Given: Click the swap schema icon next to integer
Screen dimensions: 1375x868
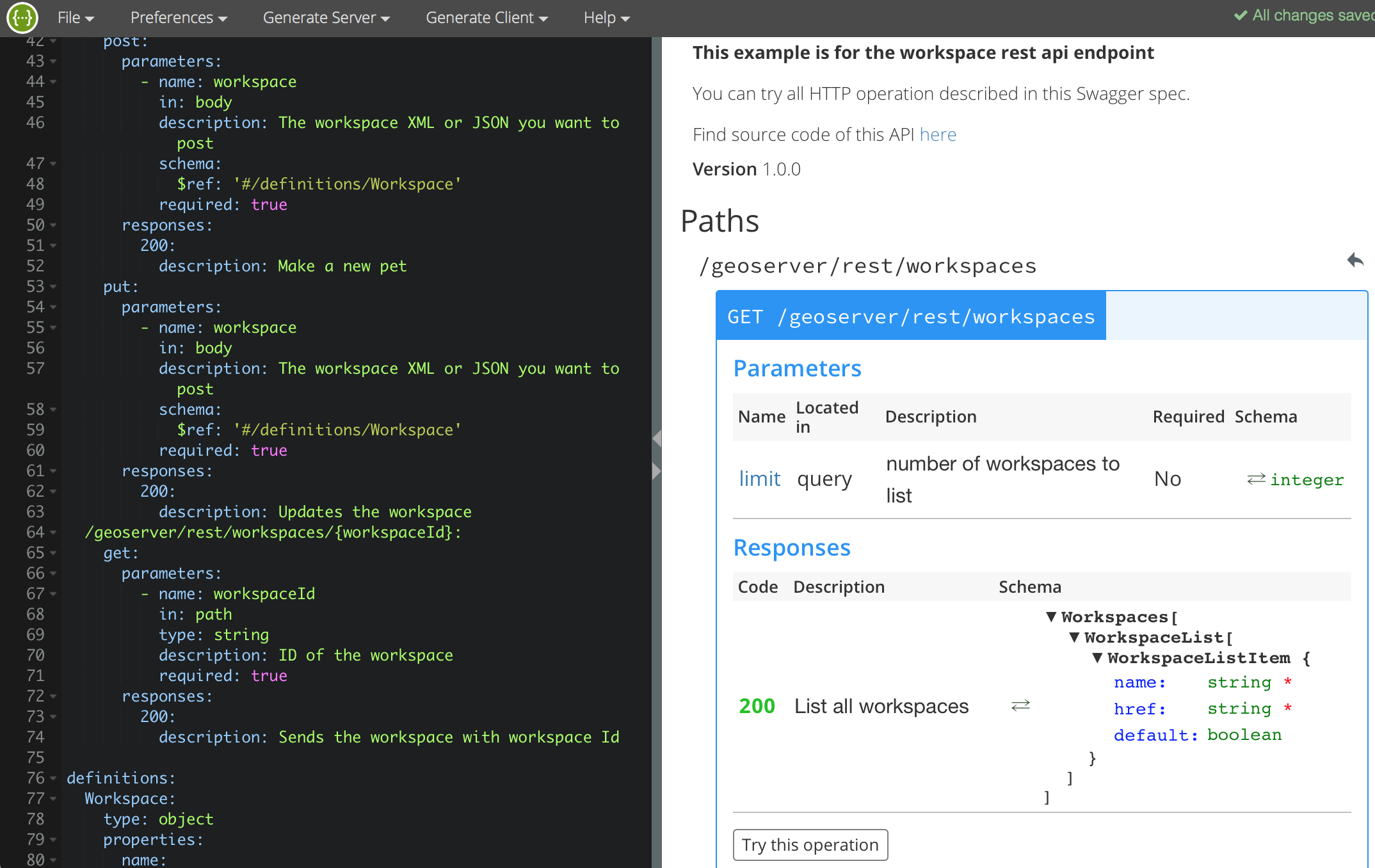Looking at the screenshot, I should (x=1256, y=479).
